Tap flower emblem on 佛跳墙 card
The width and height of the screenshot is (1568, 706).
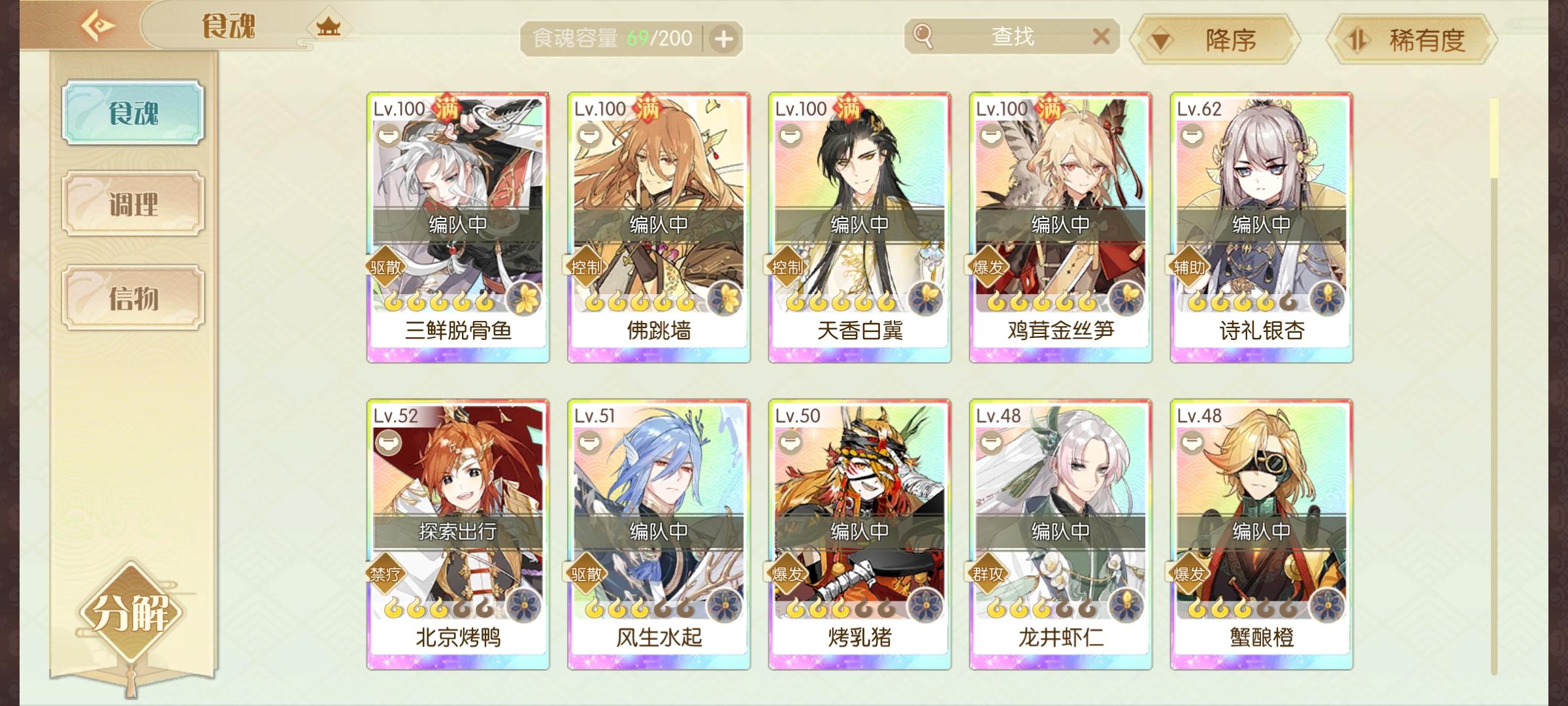725,299
